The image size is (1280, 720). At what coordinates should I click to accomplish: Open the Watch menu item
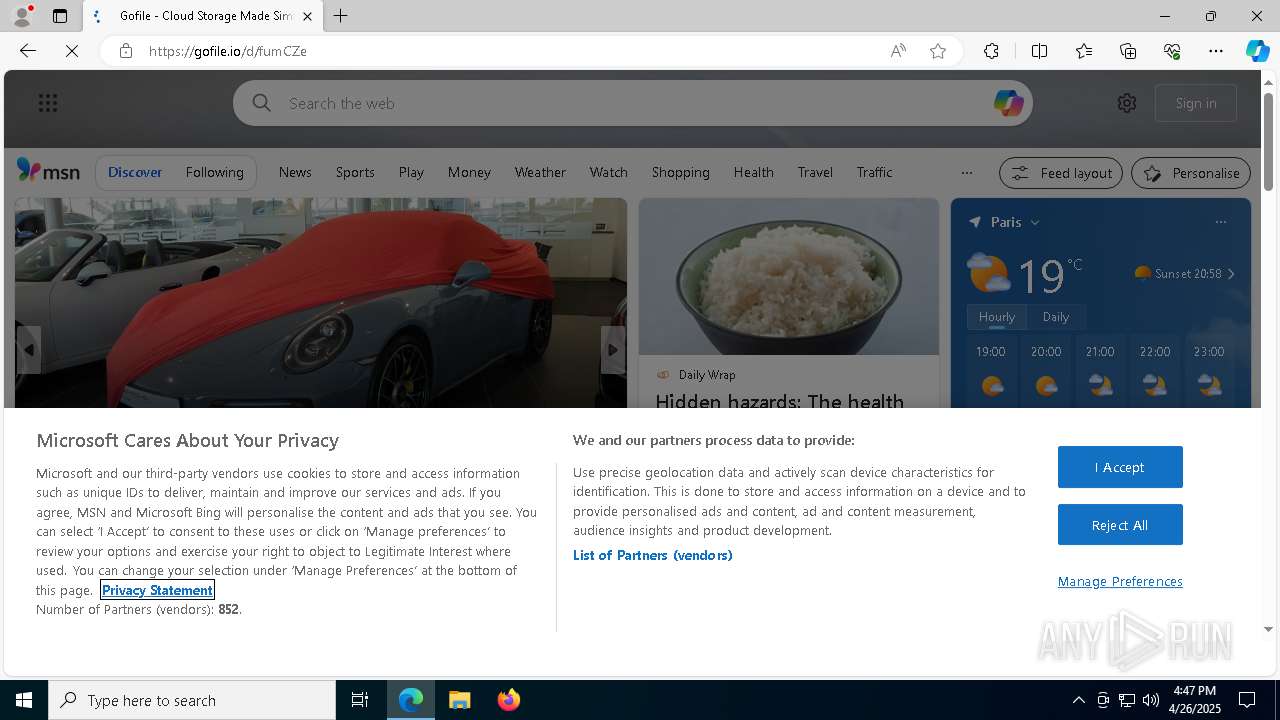(x=608, y=172)
